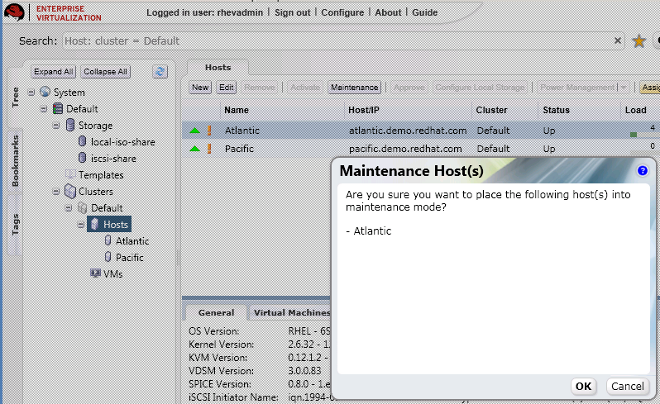Screen dimensions: 660x404
Task: Click the Atlantic load bar
Action: click(634, 133)
